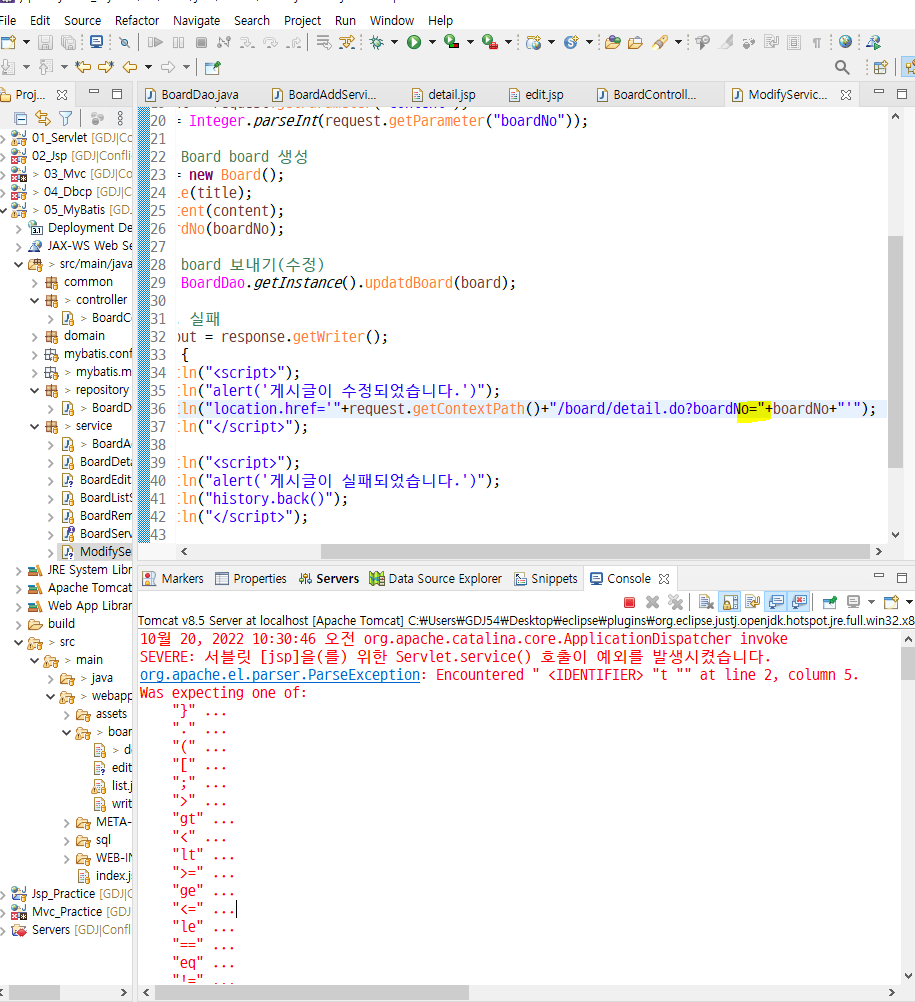Expand the domain package node
Image resolution: width=915 pixels, height=1002 pixels.
[x=35, y=336]
